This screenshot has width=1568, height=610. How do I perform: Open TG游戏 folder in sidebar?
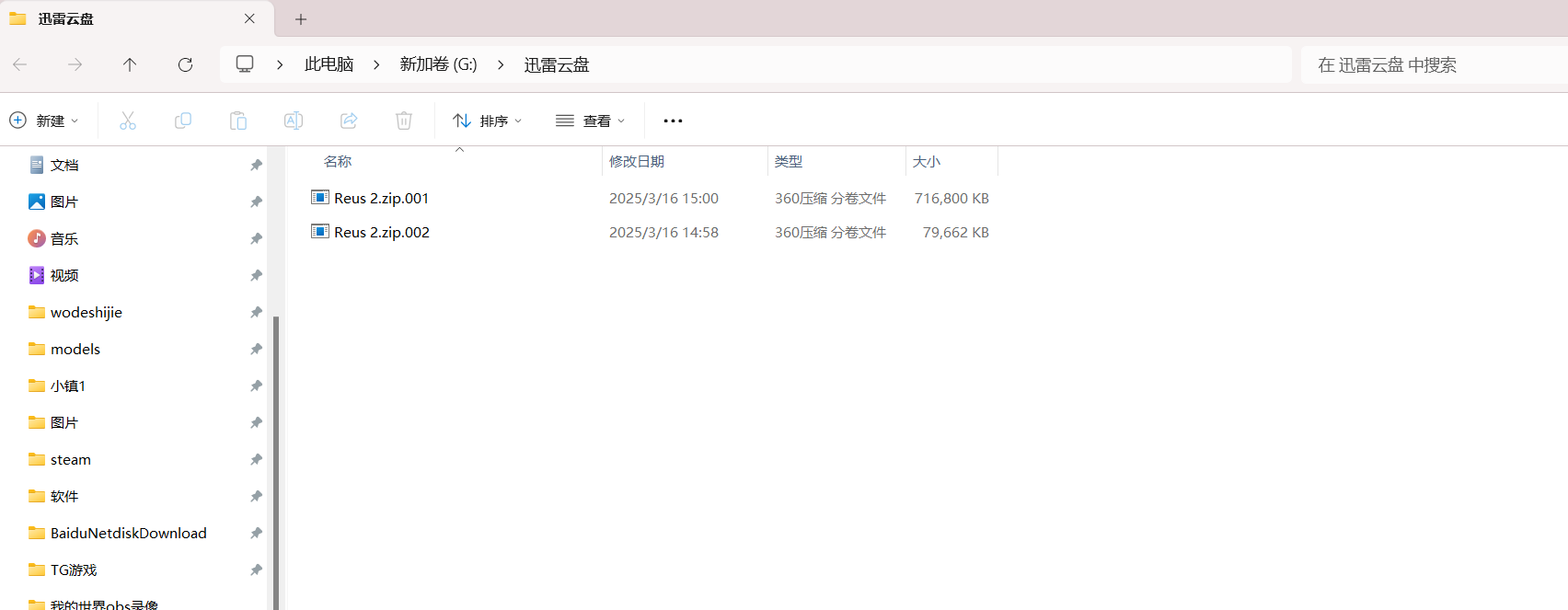pyautogui.click(x=74, y=570)
